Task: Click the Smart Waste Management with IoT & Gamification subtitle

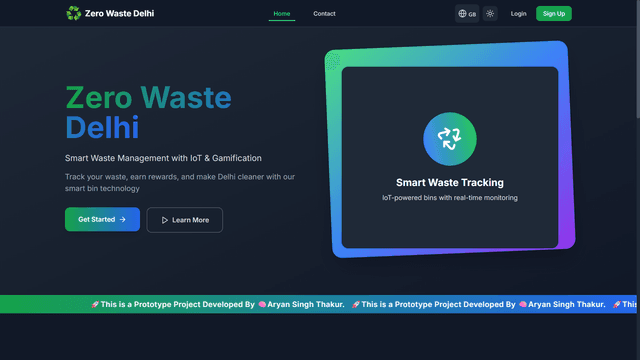Action: point(163,158)
